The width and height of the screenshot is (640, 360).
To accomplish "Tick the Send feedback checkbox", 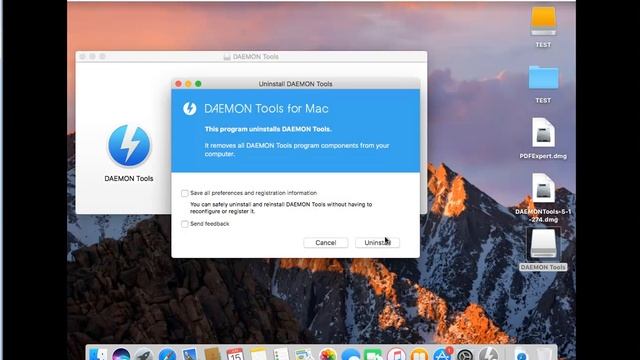I will 184,224.
